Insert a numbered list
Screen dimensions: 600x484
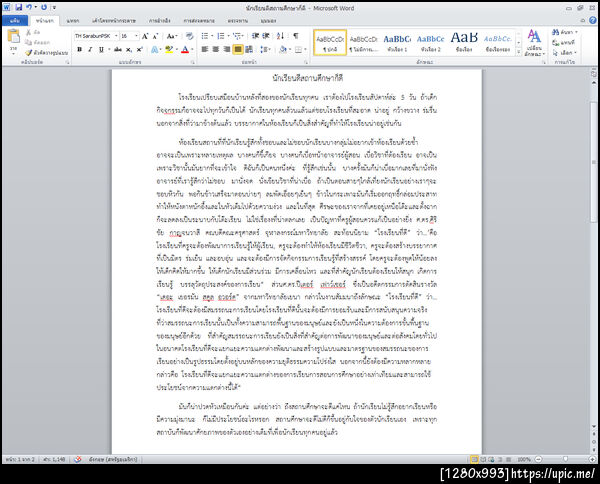[x=221, y=36]
